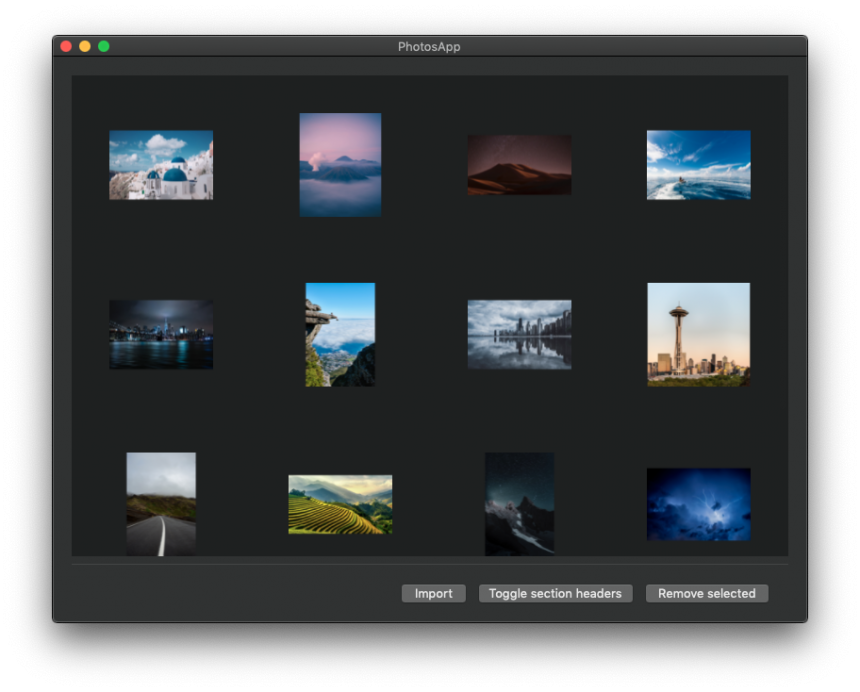Click the PhotosApp title bar text
This screenshot has height=692, width=860.
pos(429,46)
